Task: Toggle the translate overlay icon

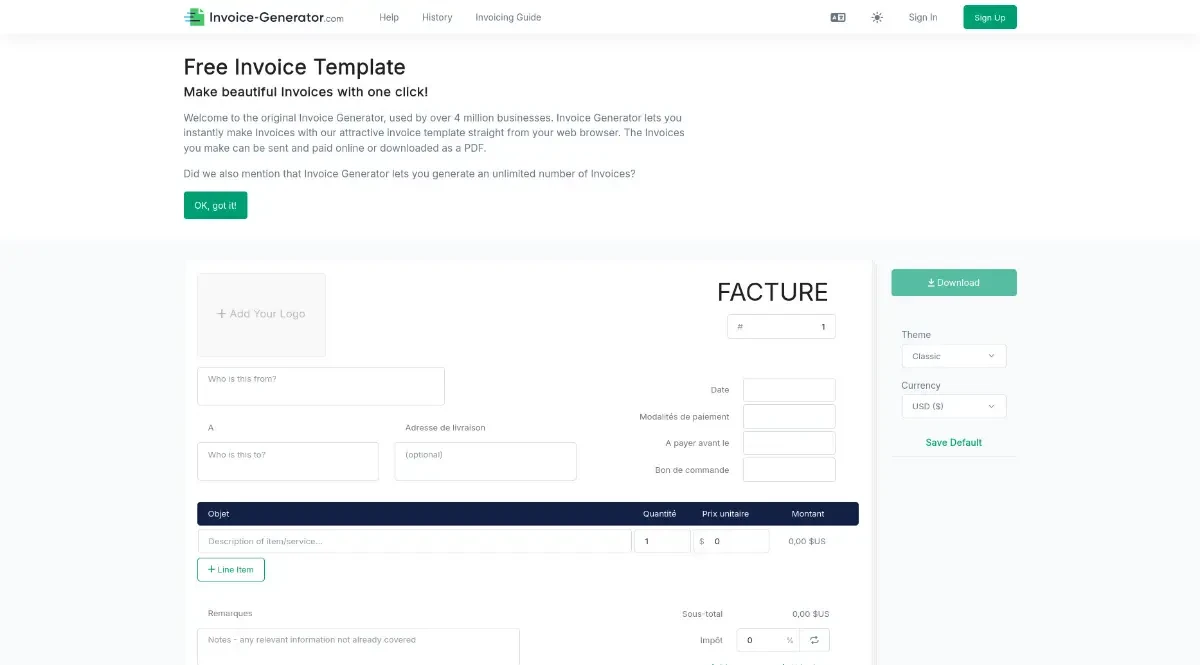Action: [838, 17]
